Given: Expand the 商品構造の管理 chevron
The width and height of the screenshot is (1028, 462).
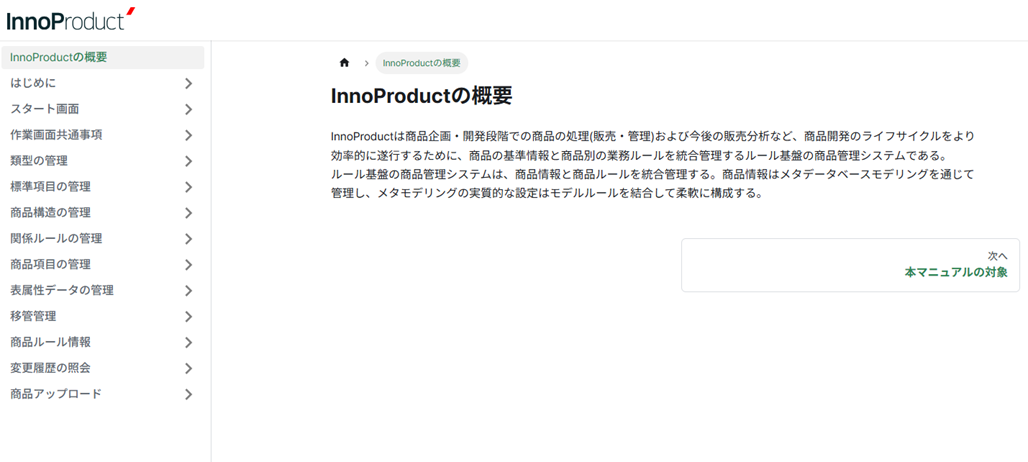Looking at the screenshot, I should [x=188, y=213].
